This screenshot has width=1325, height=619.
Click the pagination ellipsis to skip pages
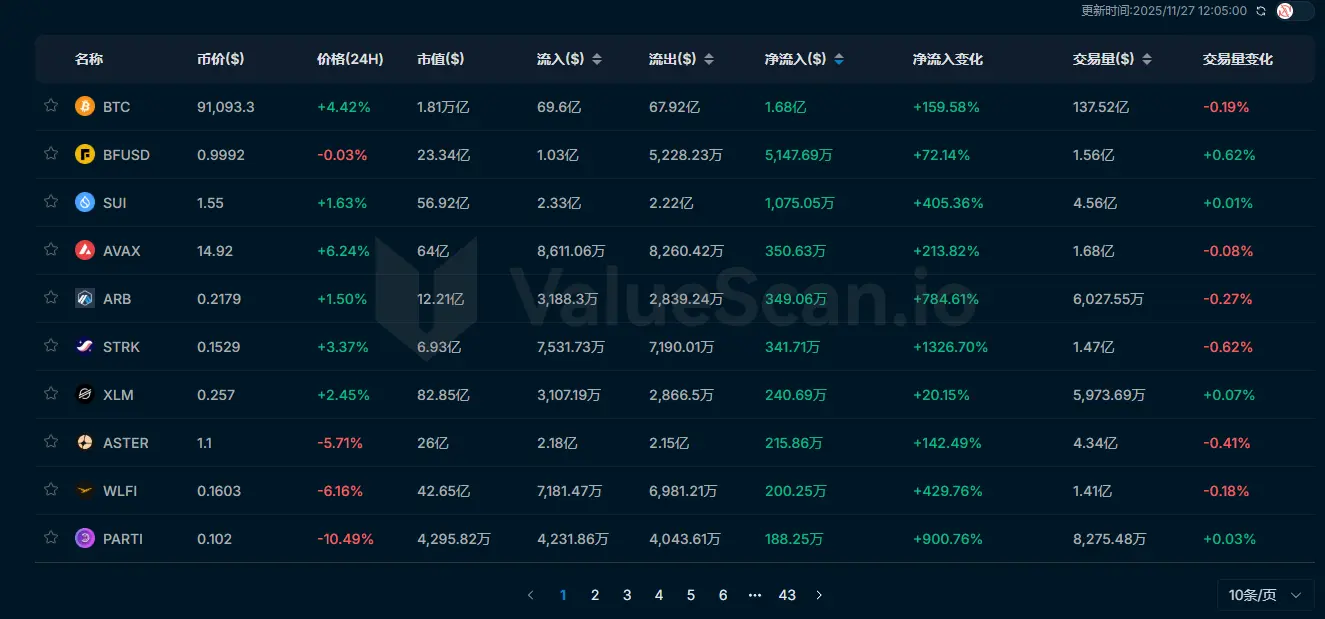(755, 595)
